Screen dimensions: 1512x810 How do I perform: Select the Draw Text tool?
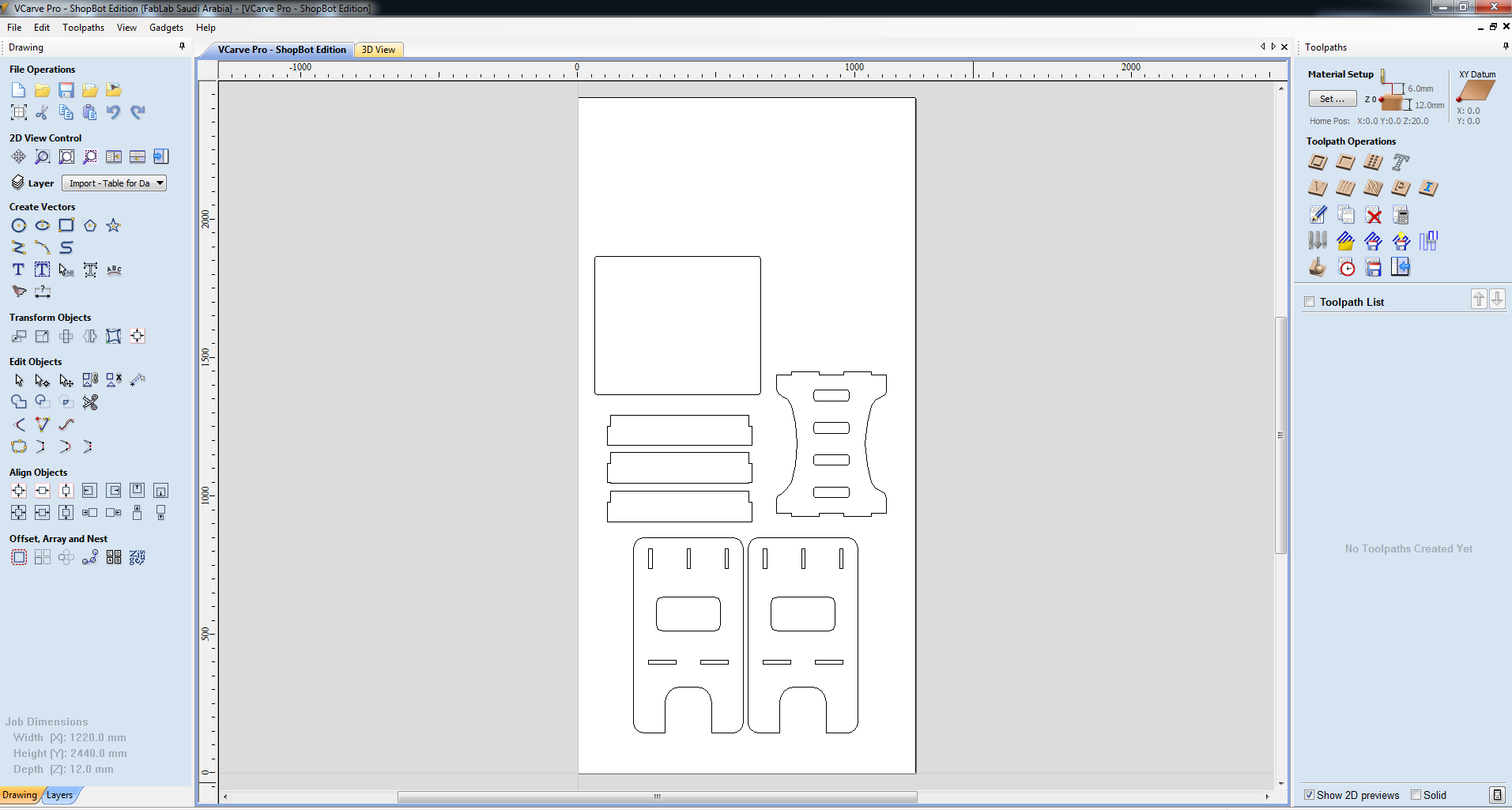coord(18,270)
